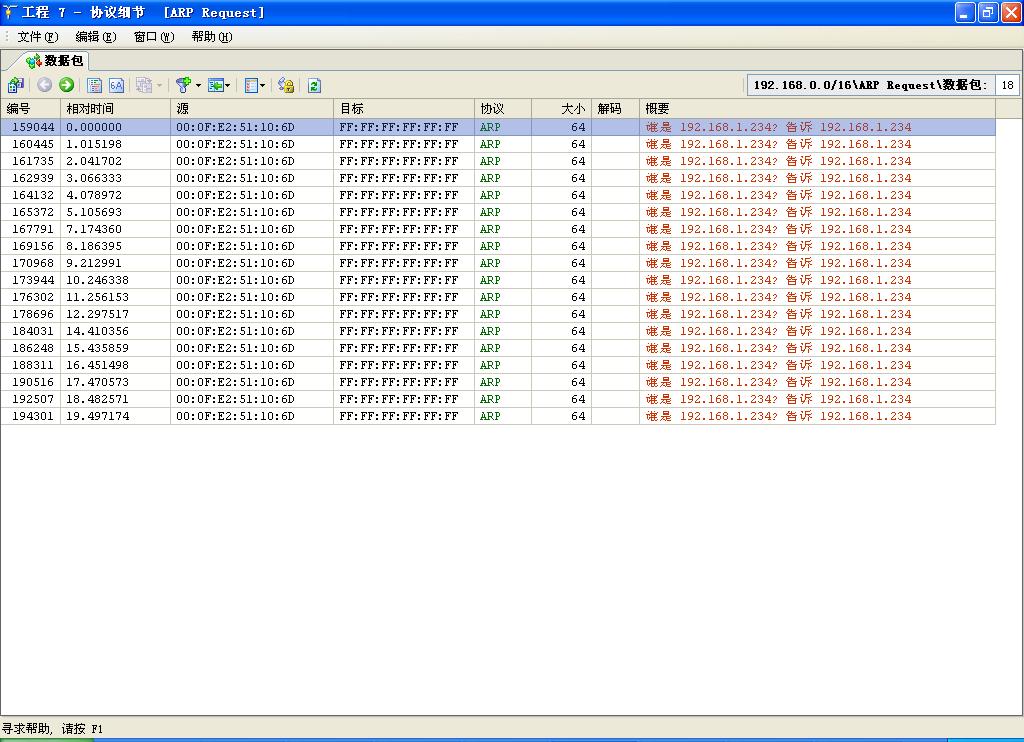Click the save/export packets toolbar icon
Image resolution: width=1024 pixels, height=742 pixels.
coord(16,86)
